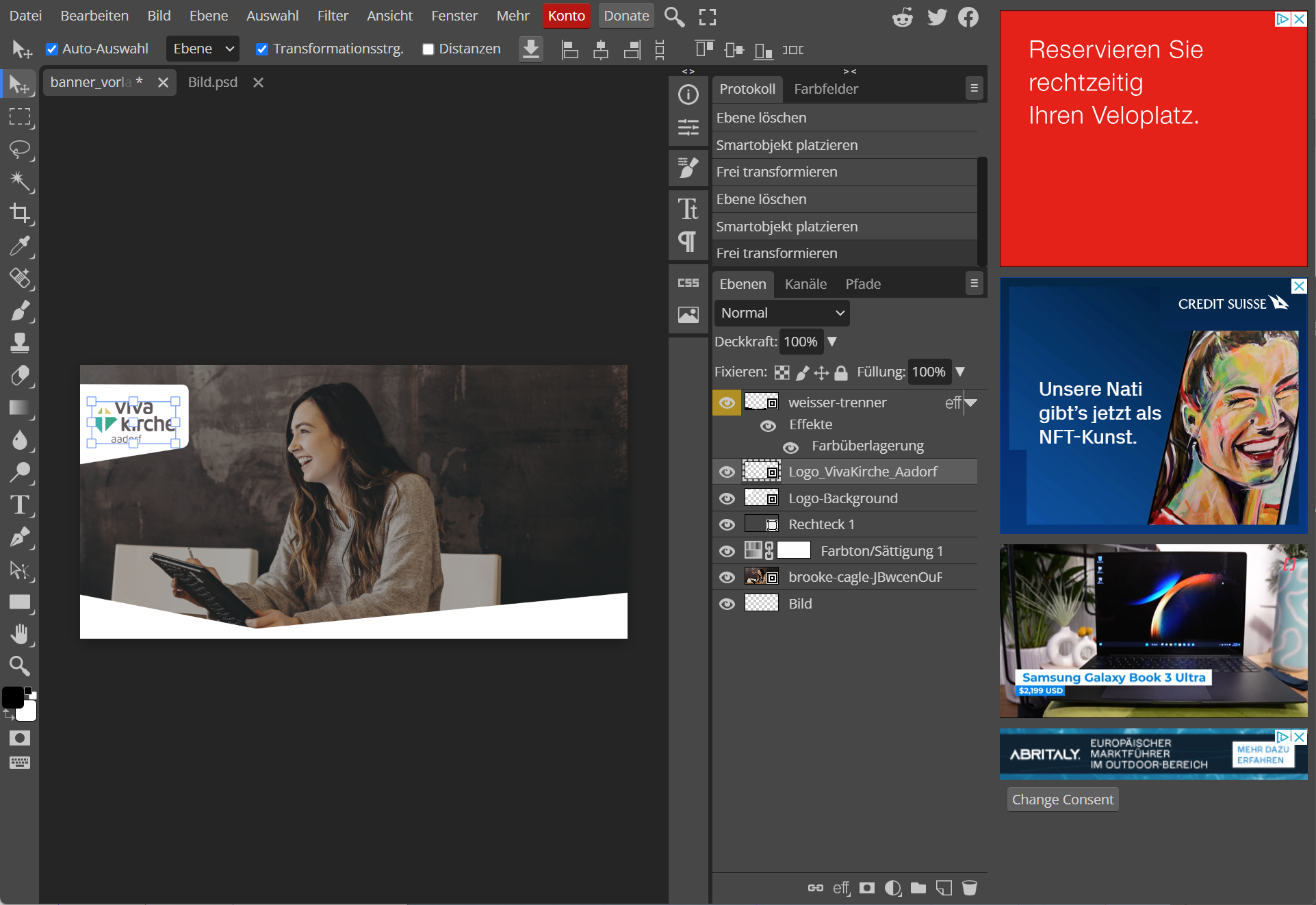The height and width of the screenshot is (905, 1316).
Task: Click the Konto button
Action: (566, 16)
